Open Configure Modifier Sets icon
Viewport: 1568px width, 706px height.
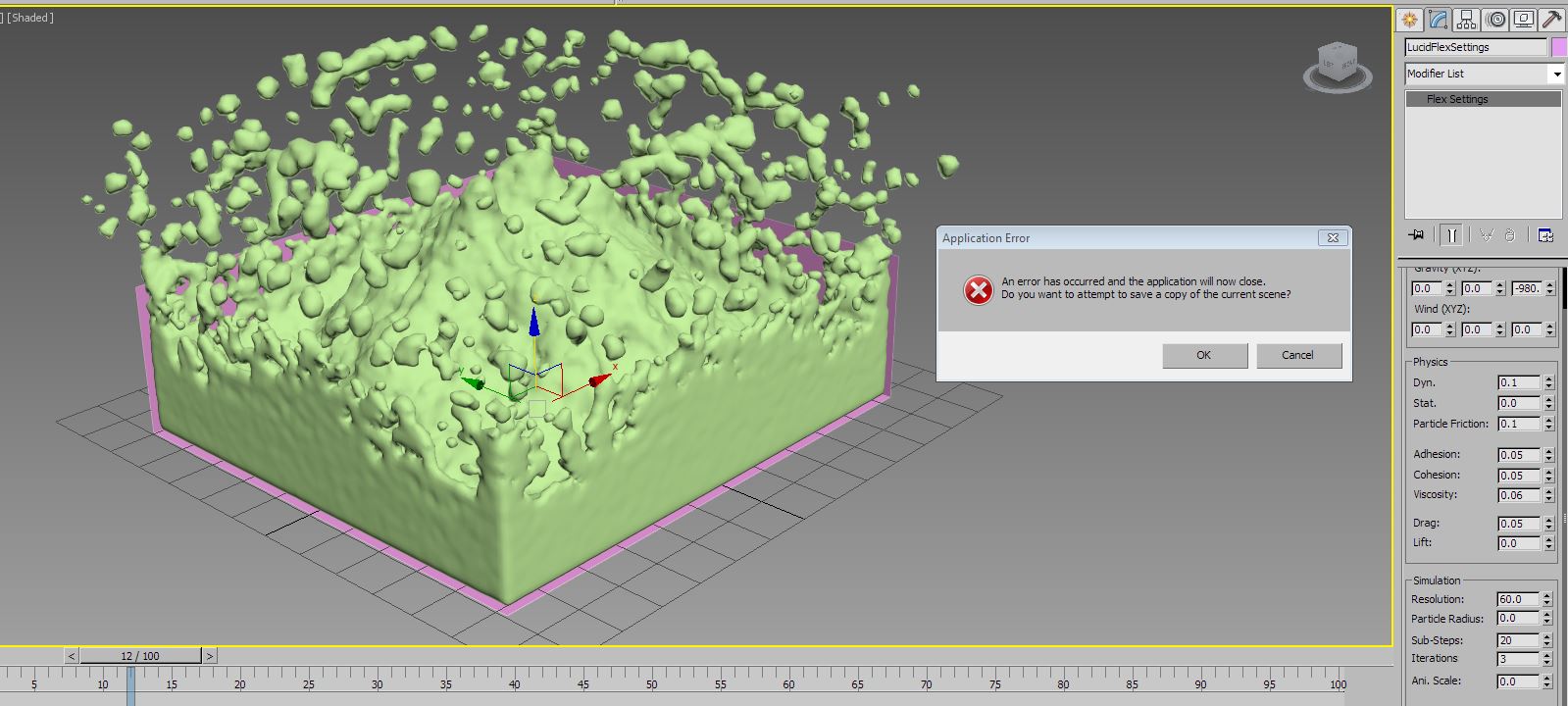tap(1545, 235)
